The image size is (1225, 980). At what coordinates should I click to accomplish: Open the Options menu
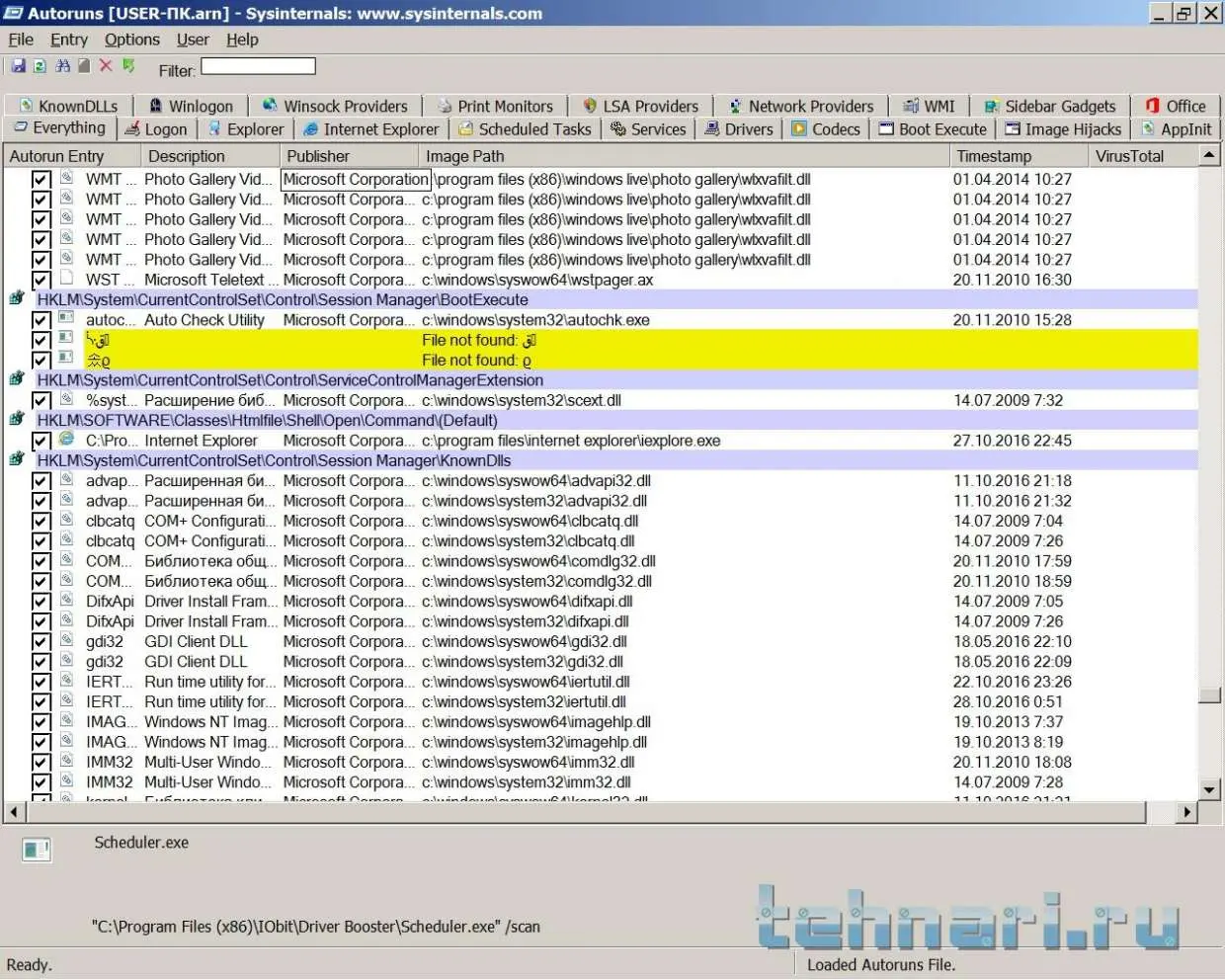[132, 40]
